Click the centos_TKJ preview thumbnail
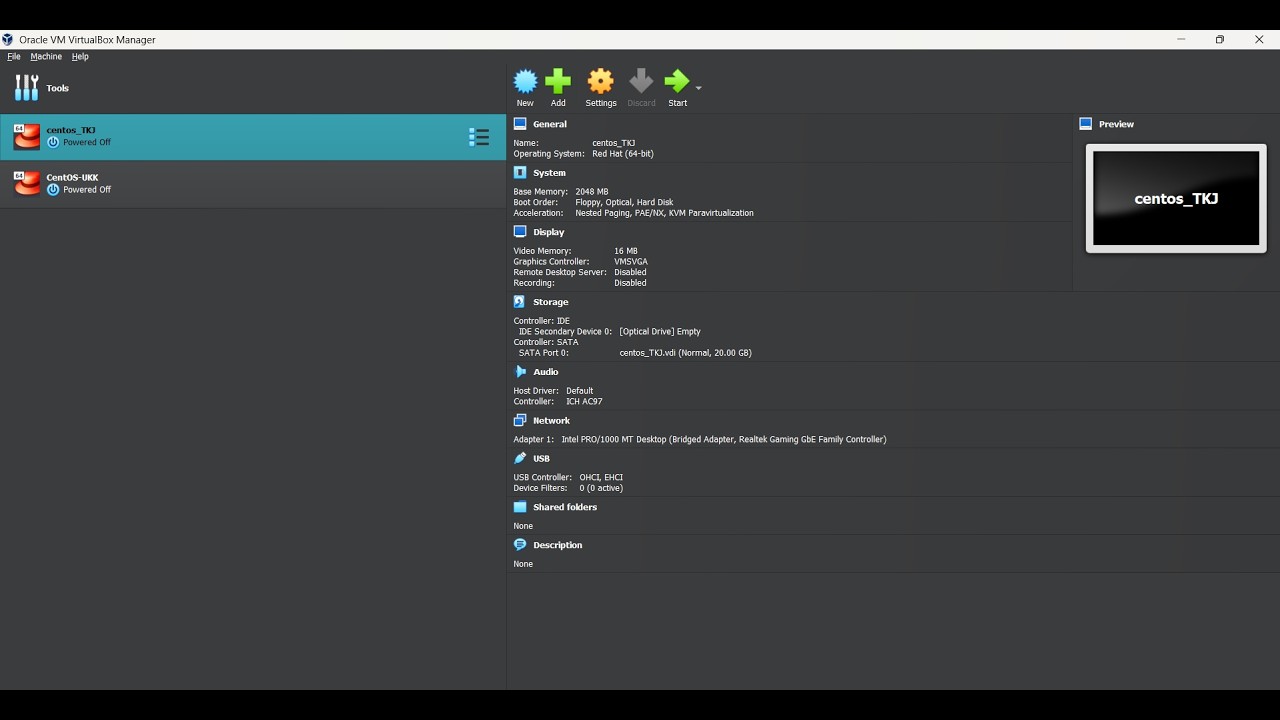The width and height of the screenshot is (1280, 720). point(1176,198)
